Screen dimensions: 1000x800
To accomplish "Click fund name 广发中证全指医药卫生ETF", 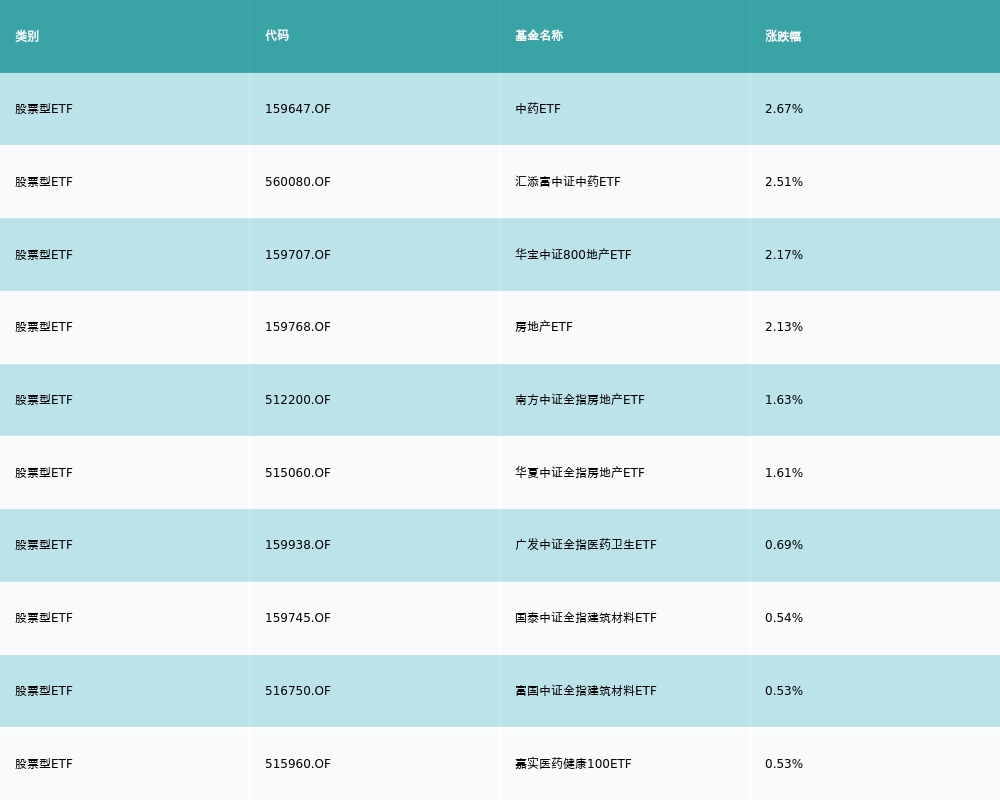I will pyautogui.click(x=586, y=545).
